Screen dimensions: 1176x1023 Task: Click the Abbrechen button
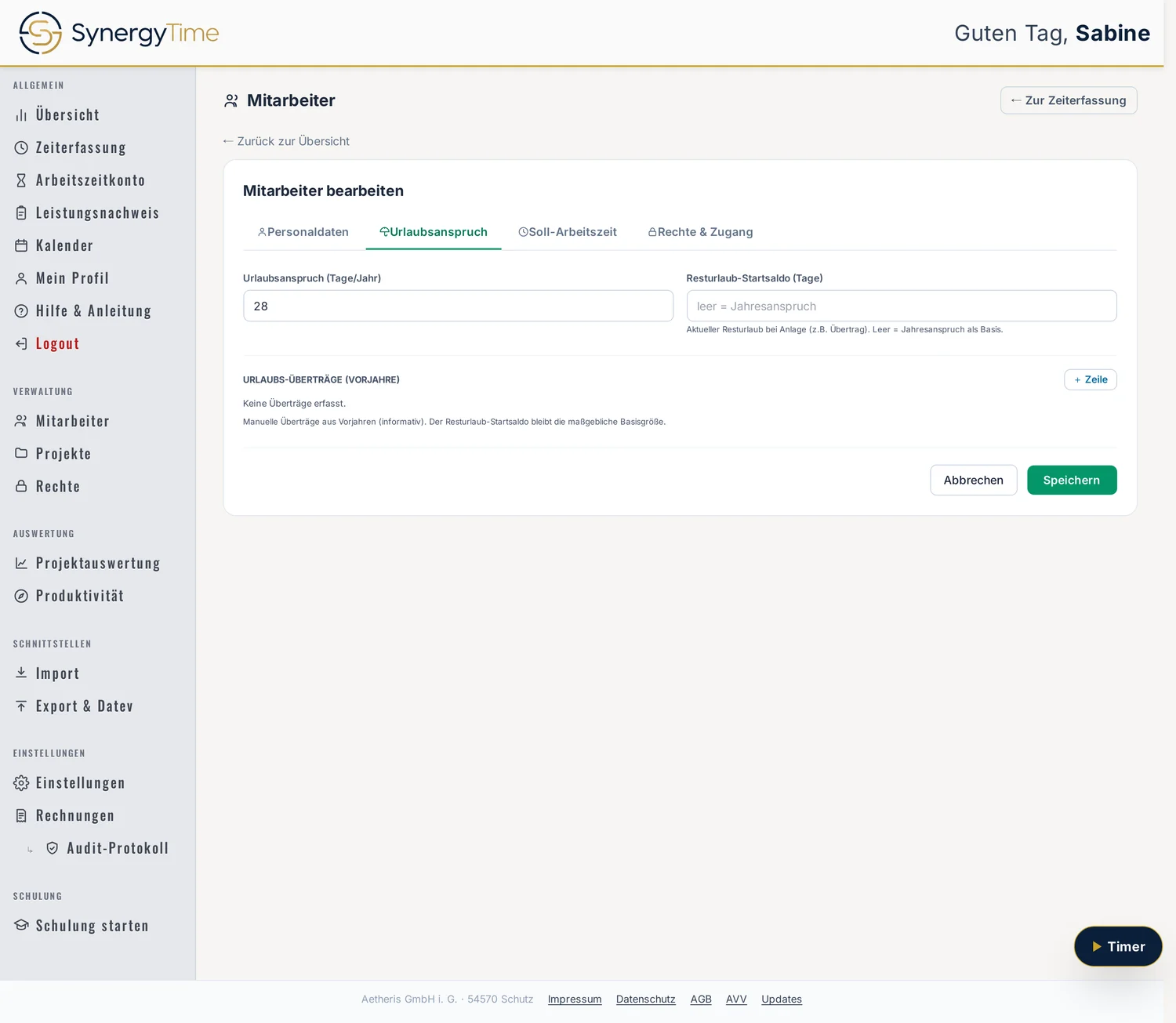974,480
